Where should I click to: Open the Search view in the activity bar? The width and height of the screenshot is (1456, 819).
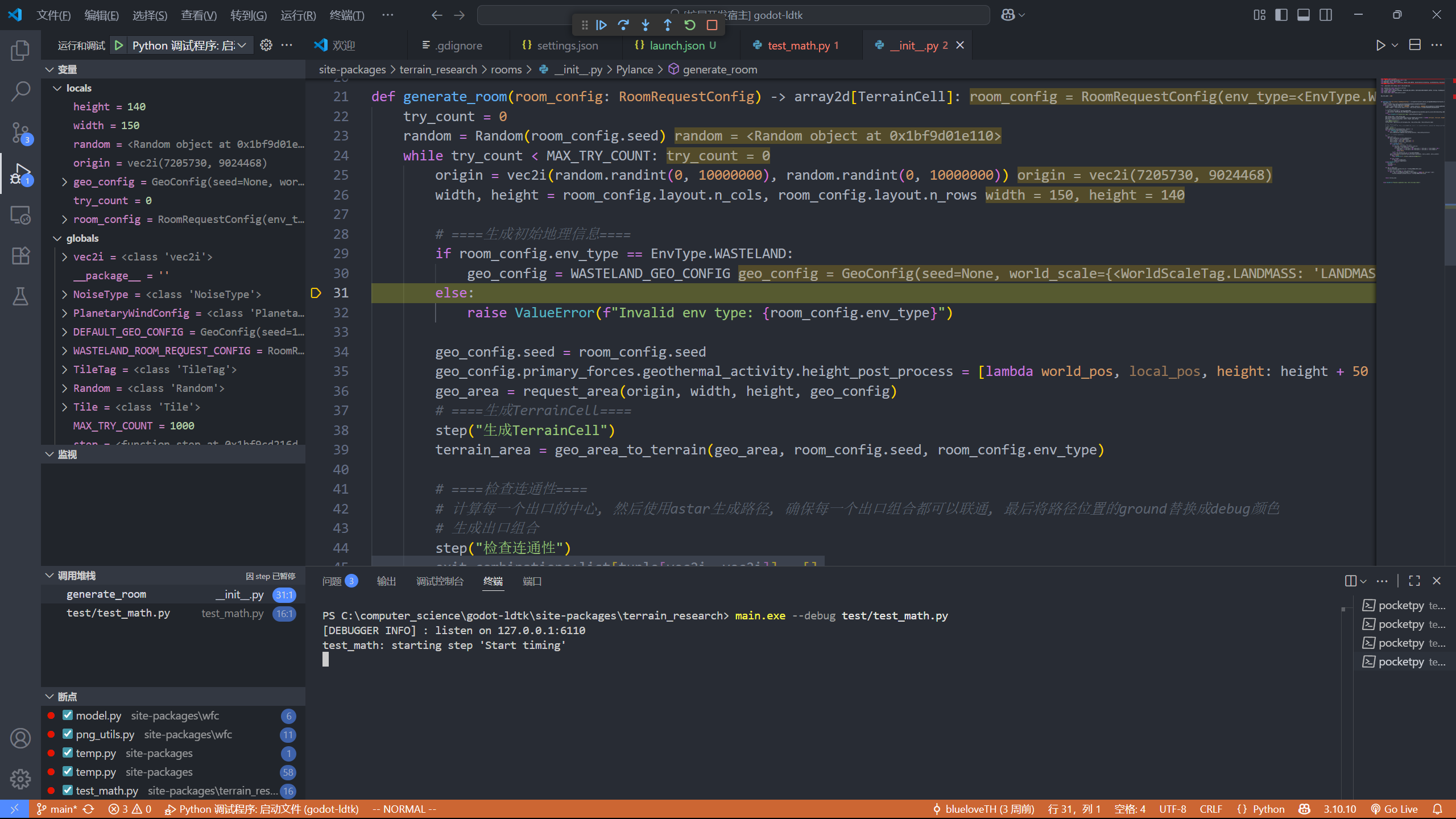click(20, 90)
